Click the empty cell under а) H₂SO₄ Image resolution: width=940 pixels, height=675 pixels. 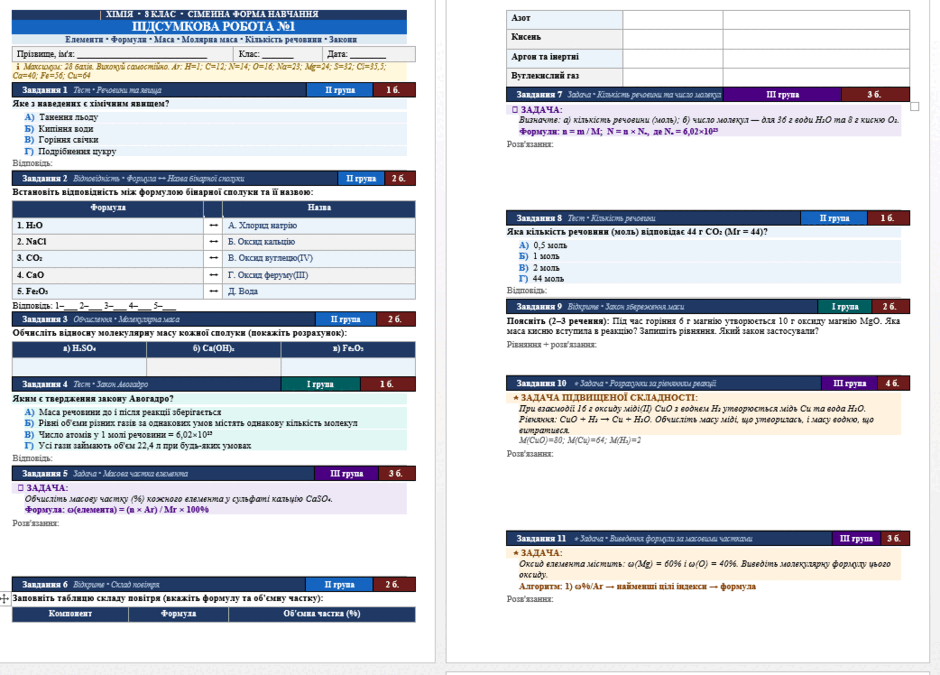tap(79, 366)
